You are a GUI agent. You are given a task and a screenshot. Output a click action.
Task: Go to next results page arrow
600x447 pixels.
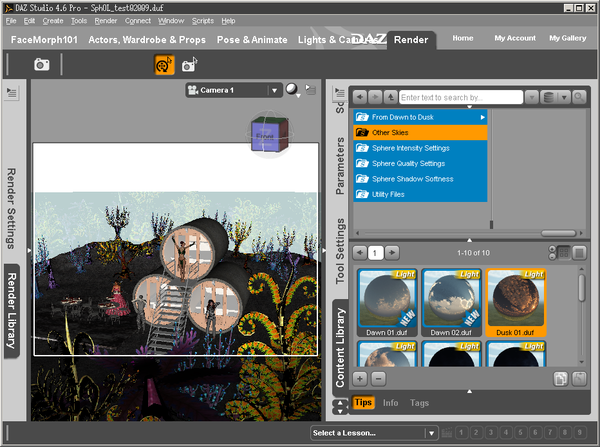click(x=392, y=253)
